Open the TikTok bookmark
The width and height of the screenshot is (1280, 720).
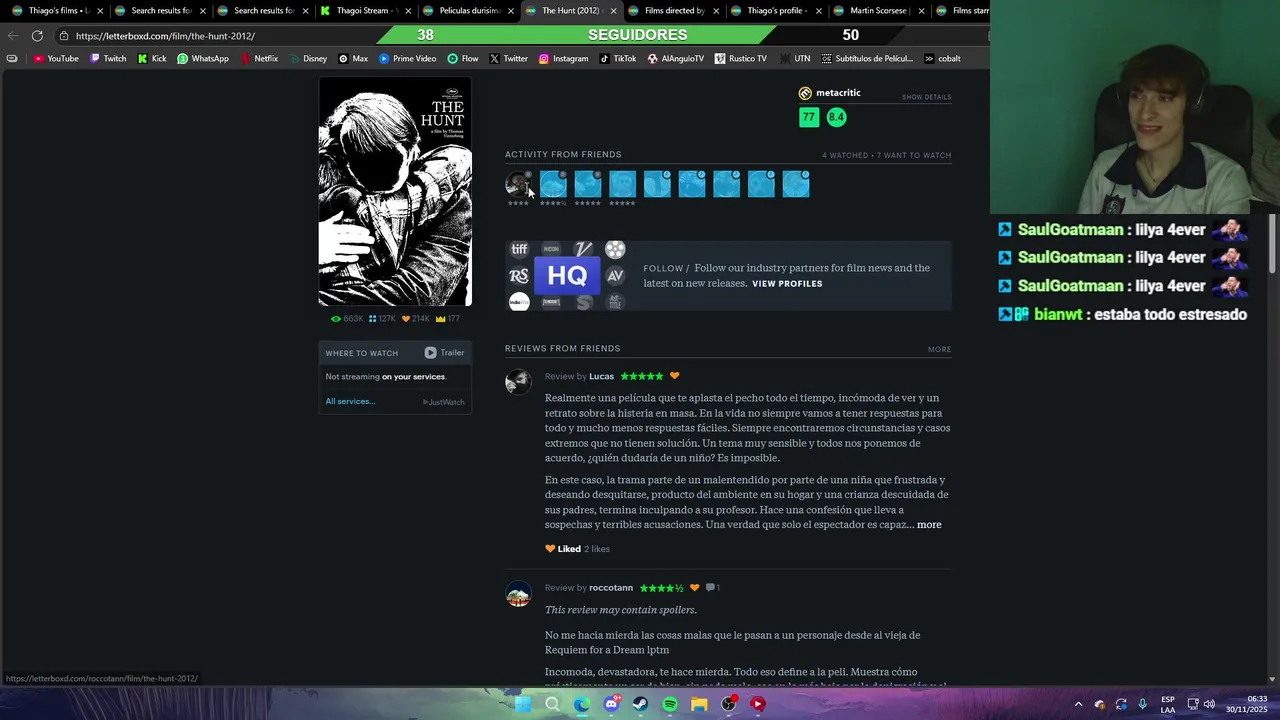tap(618, 58)
